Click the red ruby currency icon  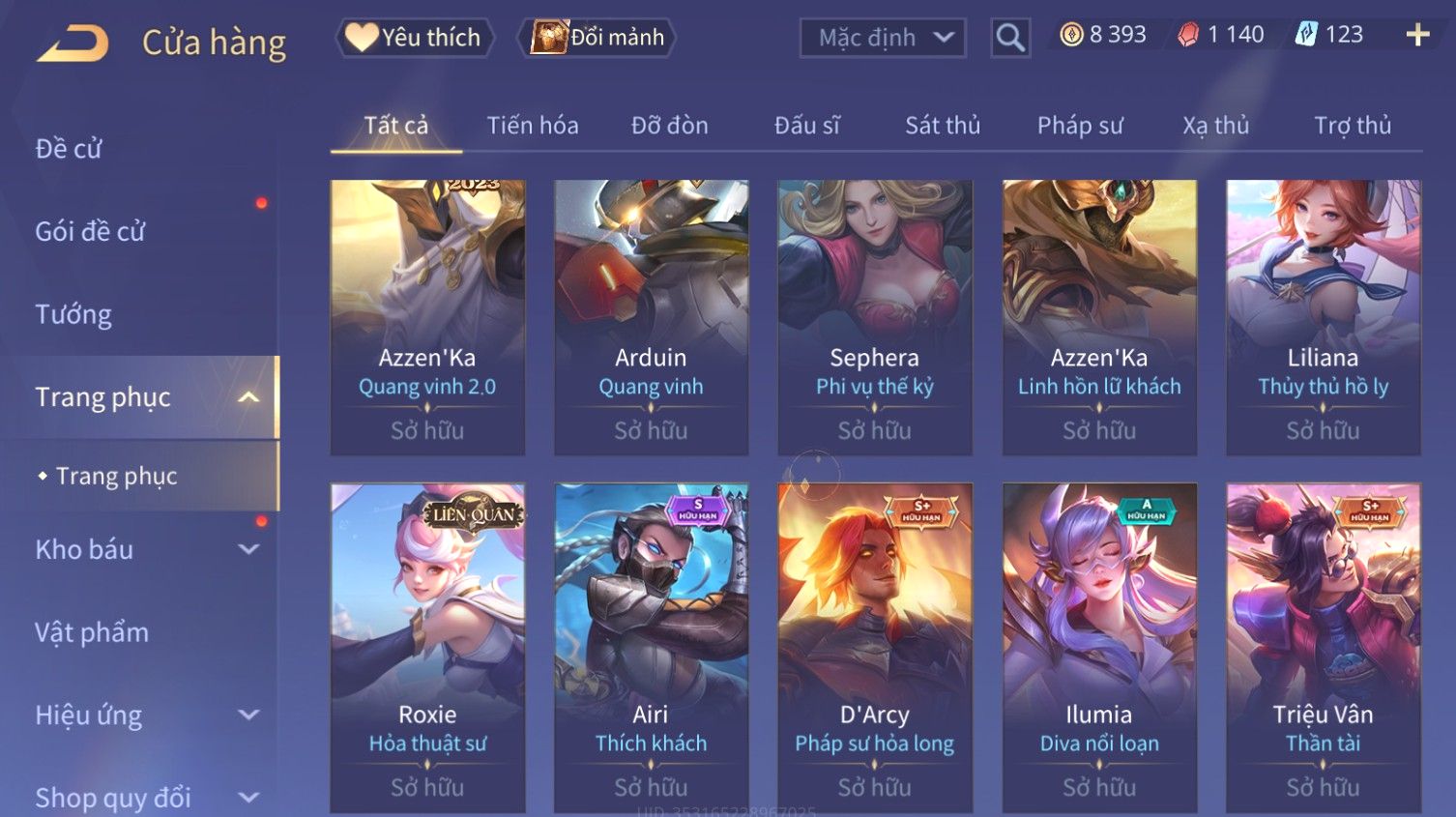click(x=1188, y=35)
